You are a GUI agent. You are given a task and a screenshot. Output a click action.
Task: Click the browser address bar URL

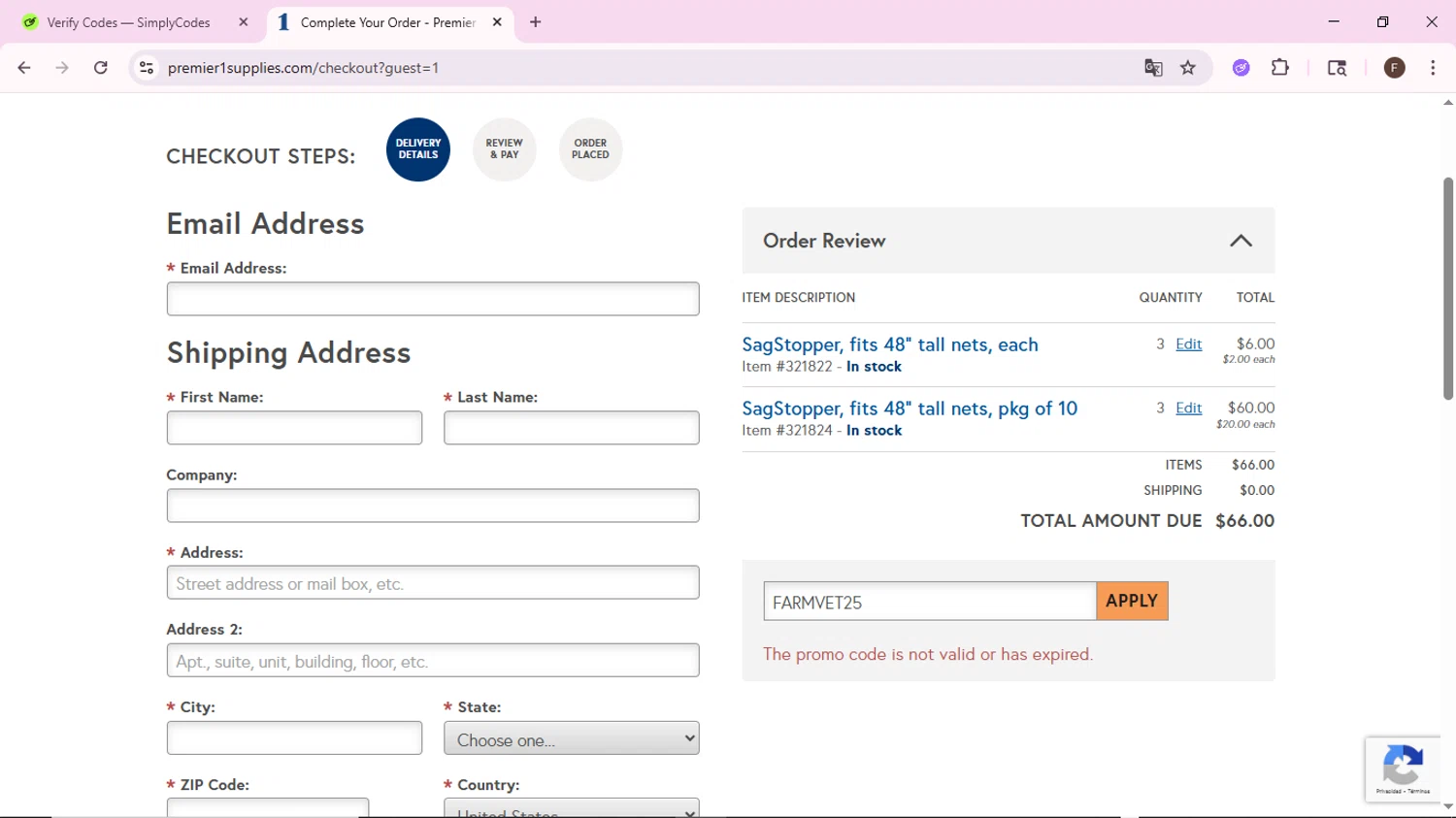click(x=303, y=68)
